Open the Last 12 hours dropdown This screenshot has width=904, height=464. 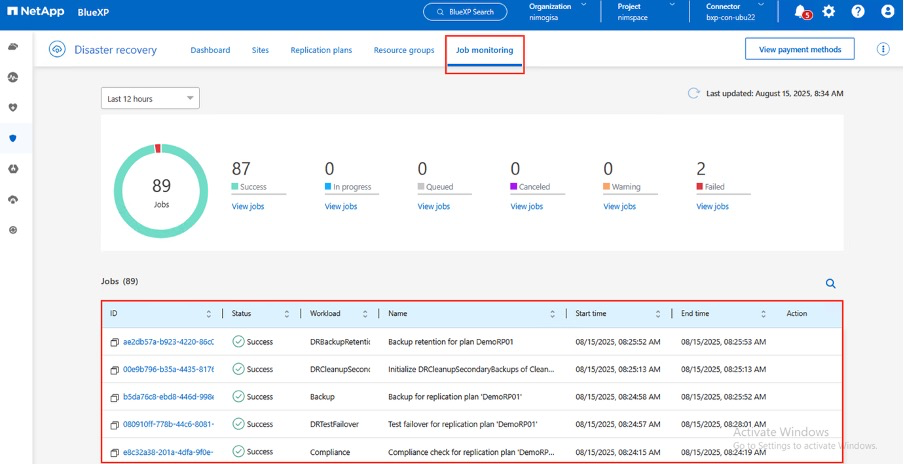(x=151, y=98)
